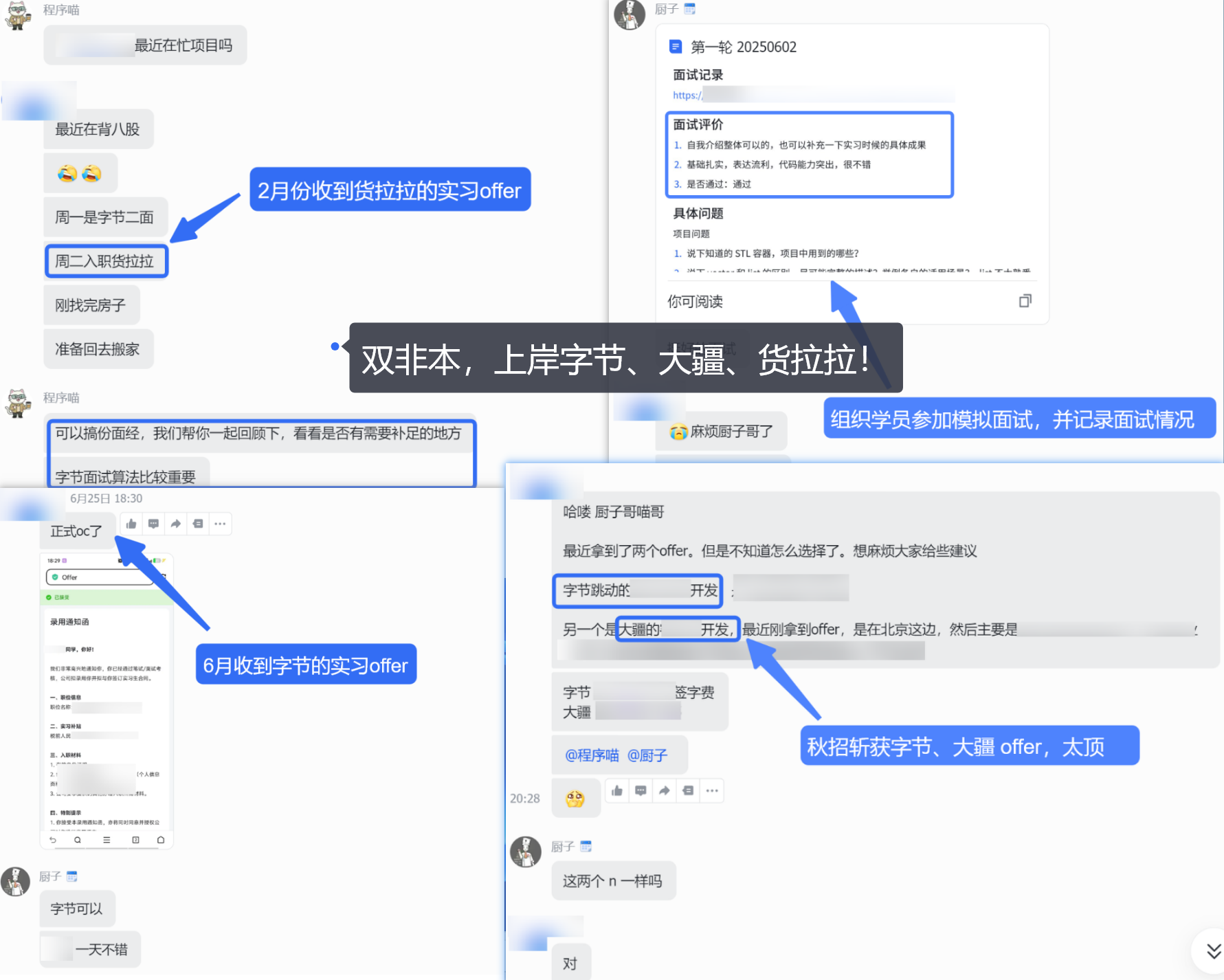Quote the '正式oc了' message using the quote icon
The height and width of the screenshot is (980, 1224).
click(x=198, y=524)
